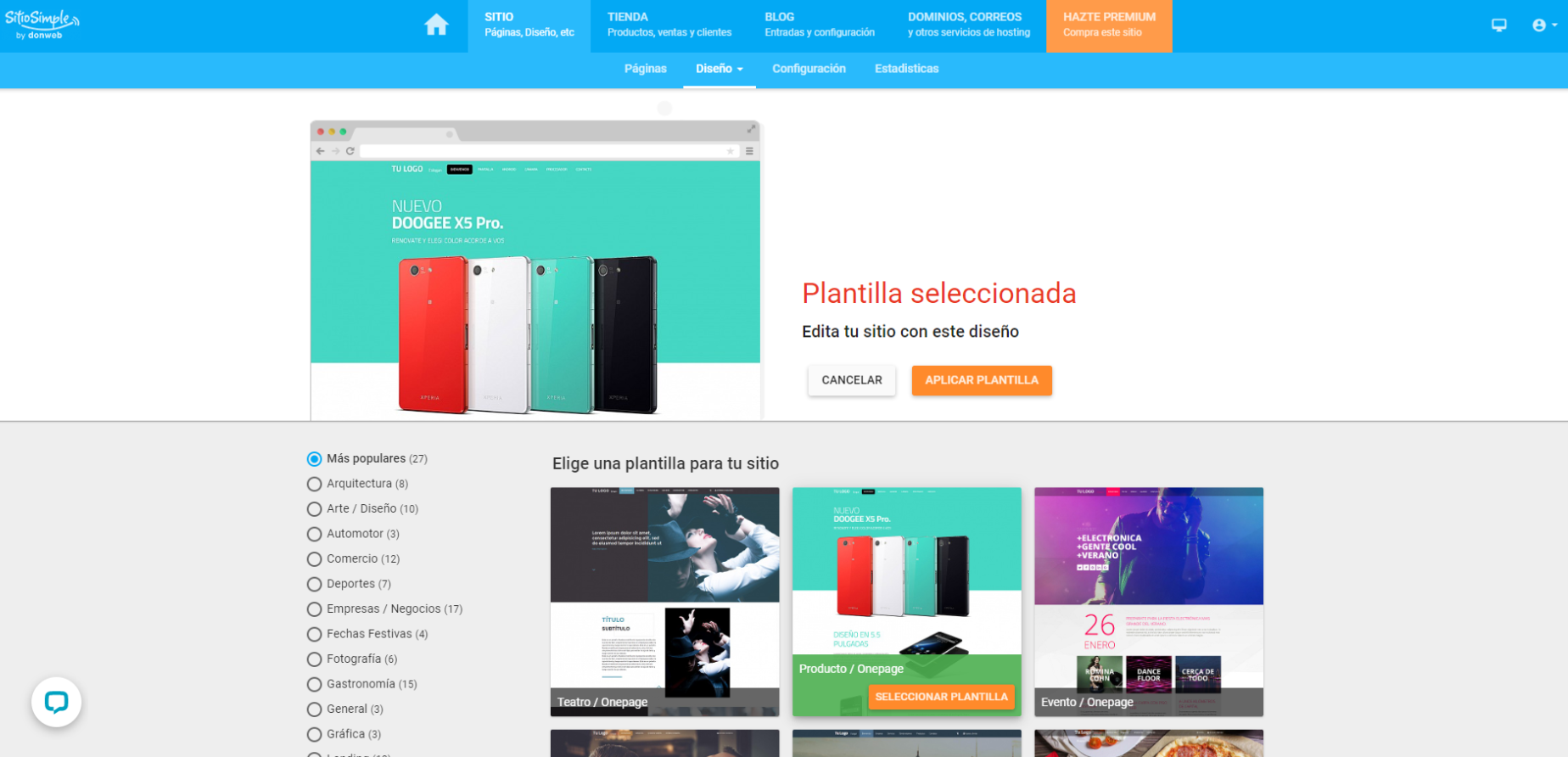This screenshot has width=1568, height=757.
Task: Click the expand icon in preview mockup
Action: pyautogui.click(x=751, y=129)
